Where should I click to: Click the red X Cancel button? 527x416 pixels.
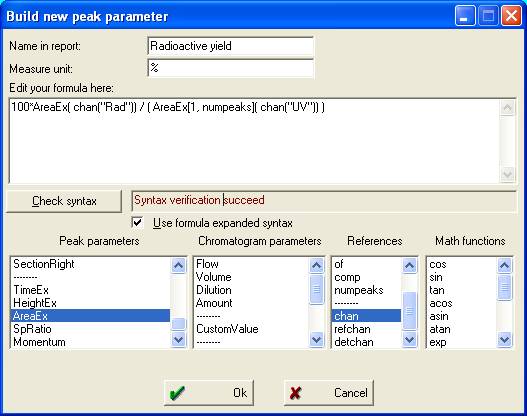tap(329, 392)
